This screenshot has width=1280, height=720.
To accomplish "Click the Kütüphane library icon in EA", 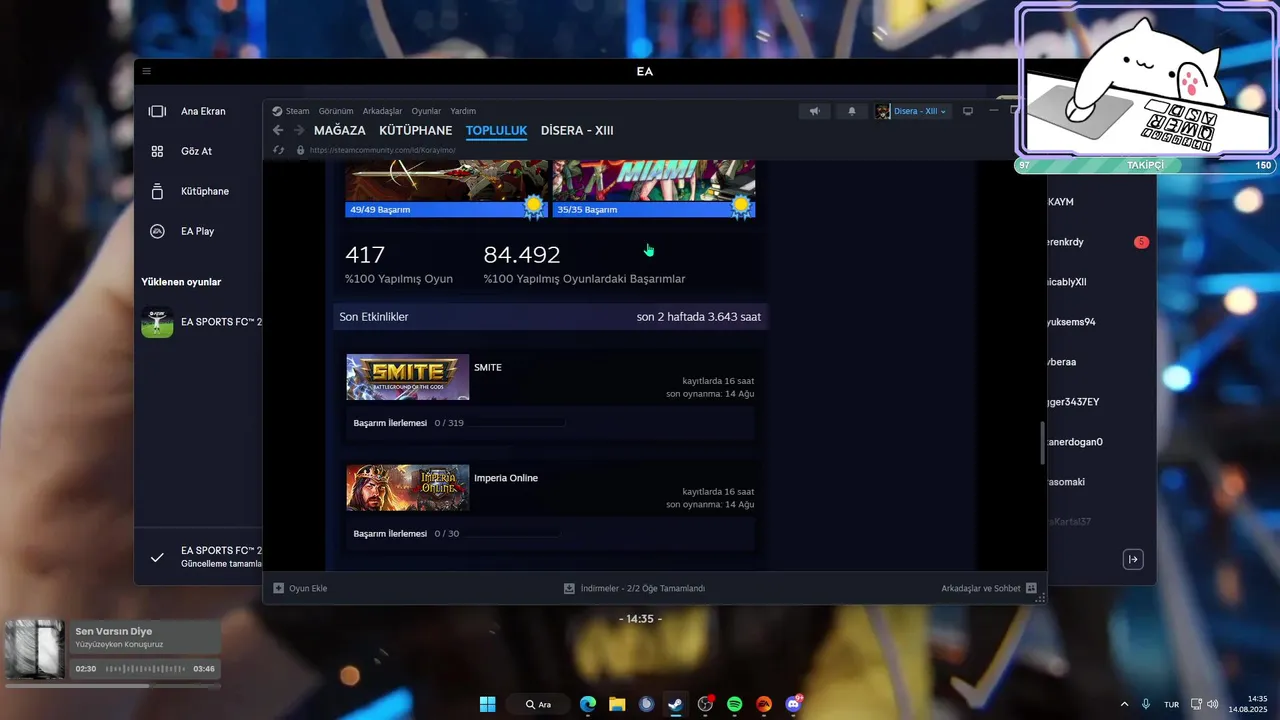I will click(157, 191).
